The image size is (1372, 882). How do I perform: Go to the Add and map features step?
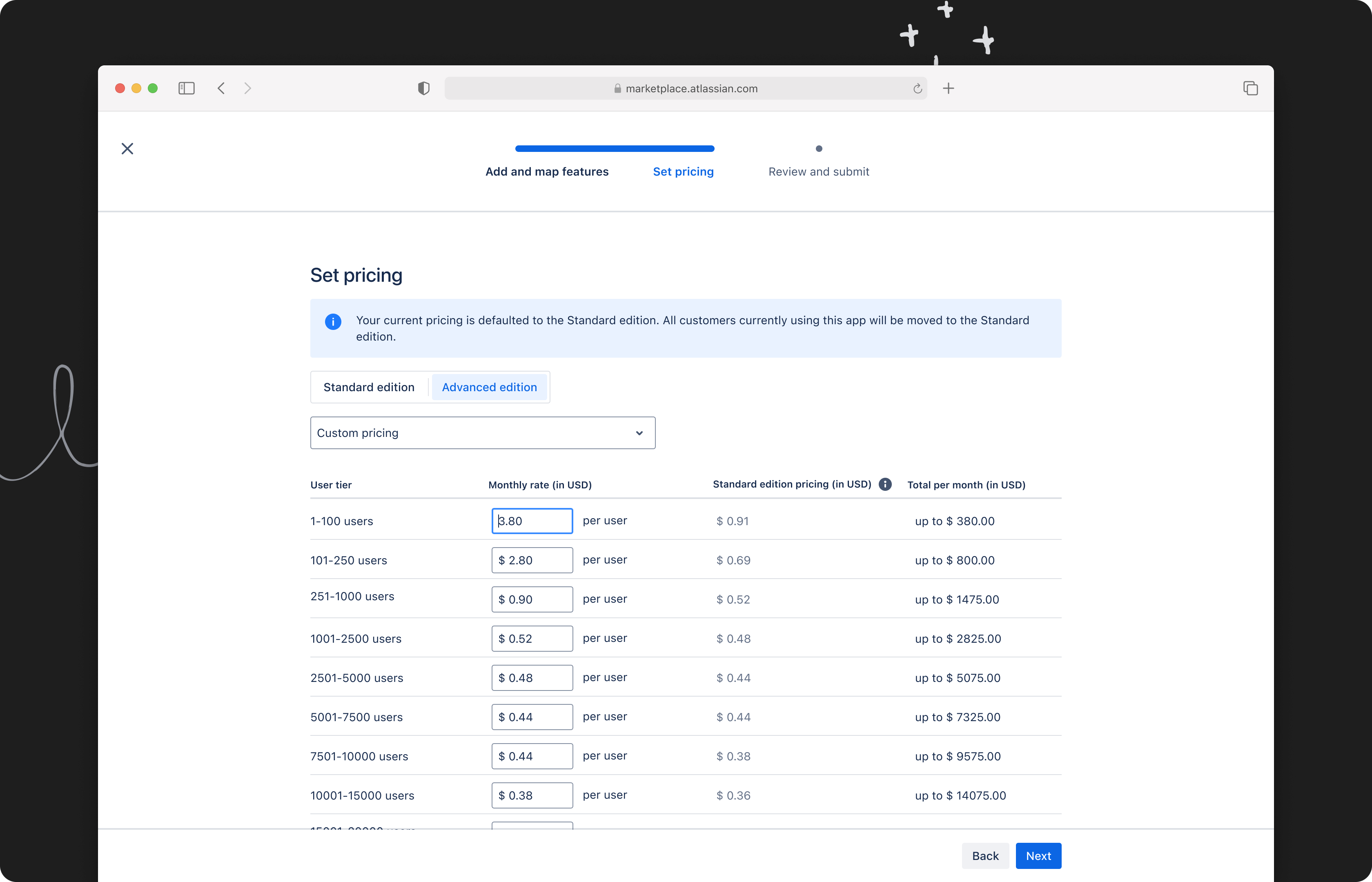(547, 172)
